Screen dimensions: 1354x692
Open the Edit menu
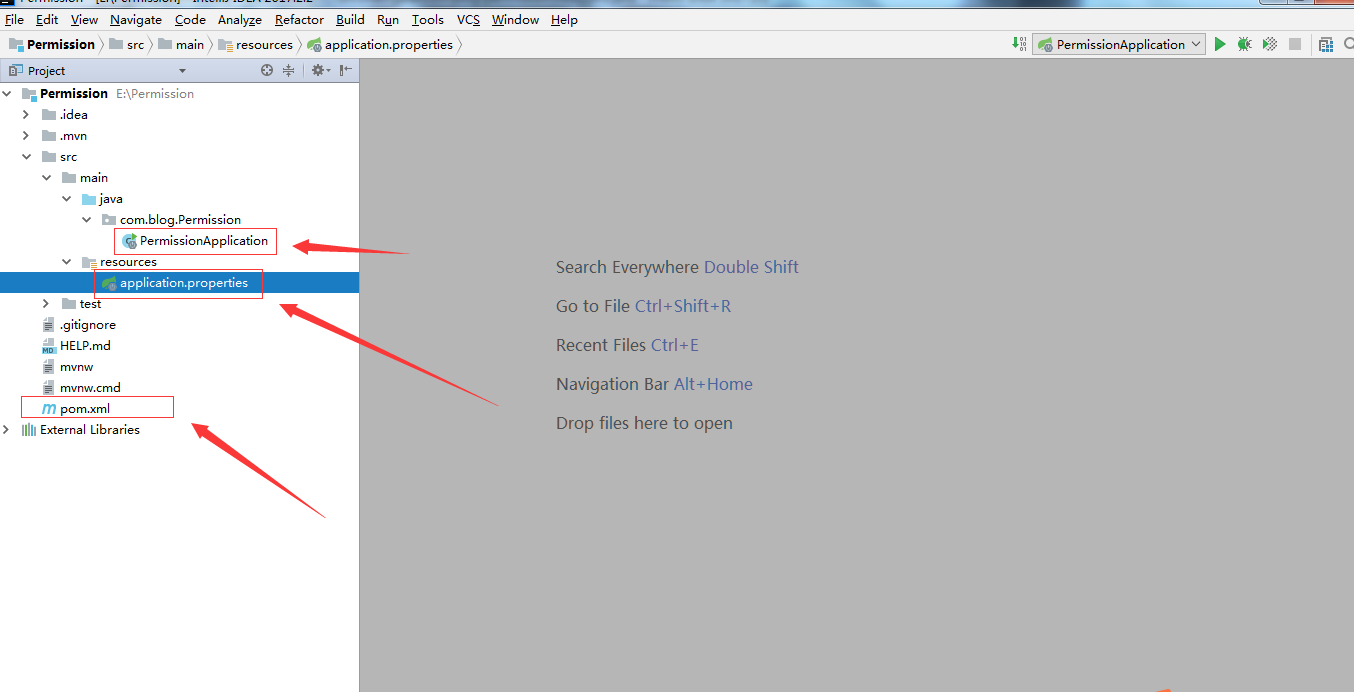(x=47, y=20)
